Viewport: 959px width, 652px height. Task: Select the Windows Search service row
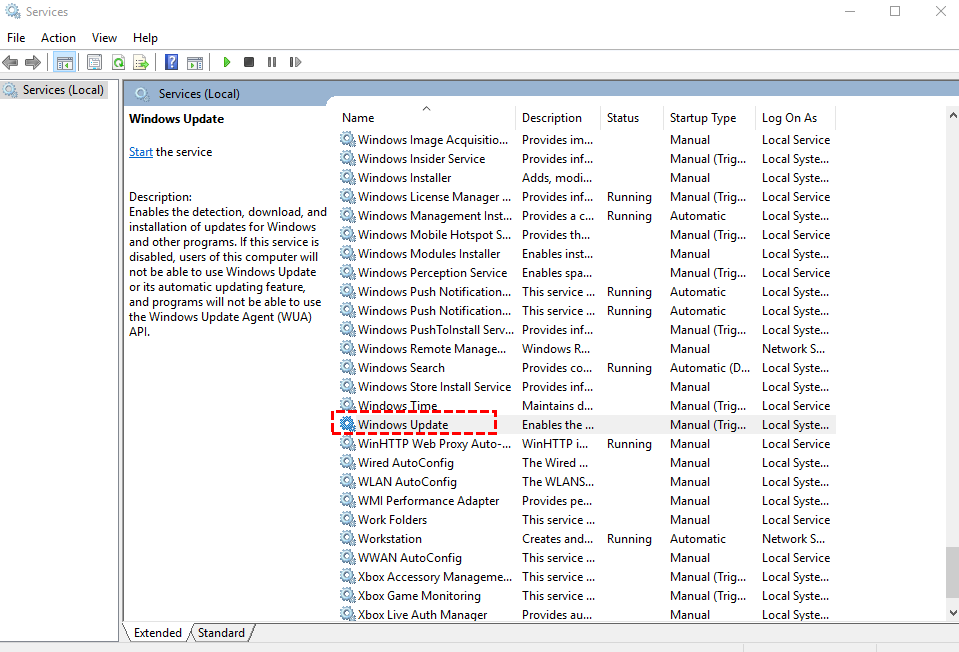tap(401, 368)
